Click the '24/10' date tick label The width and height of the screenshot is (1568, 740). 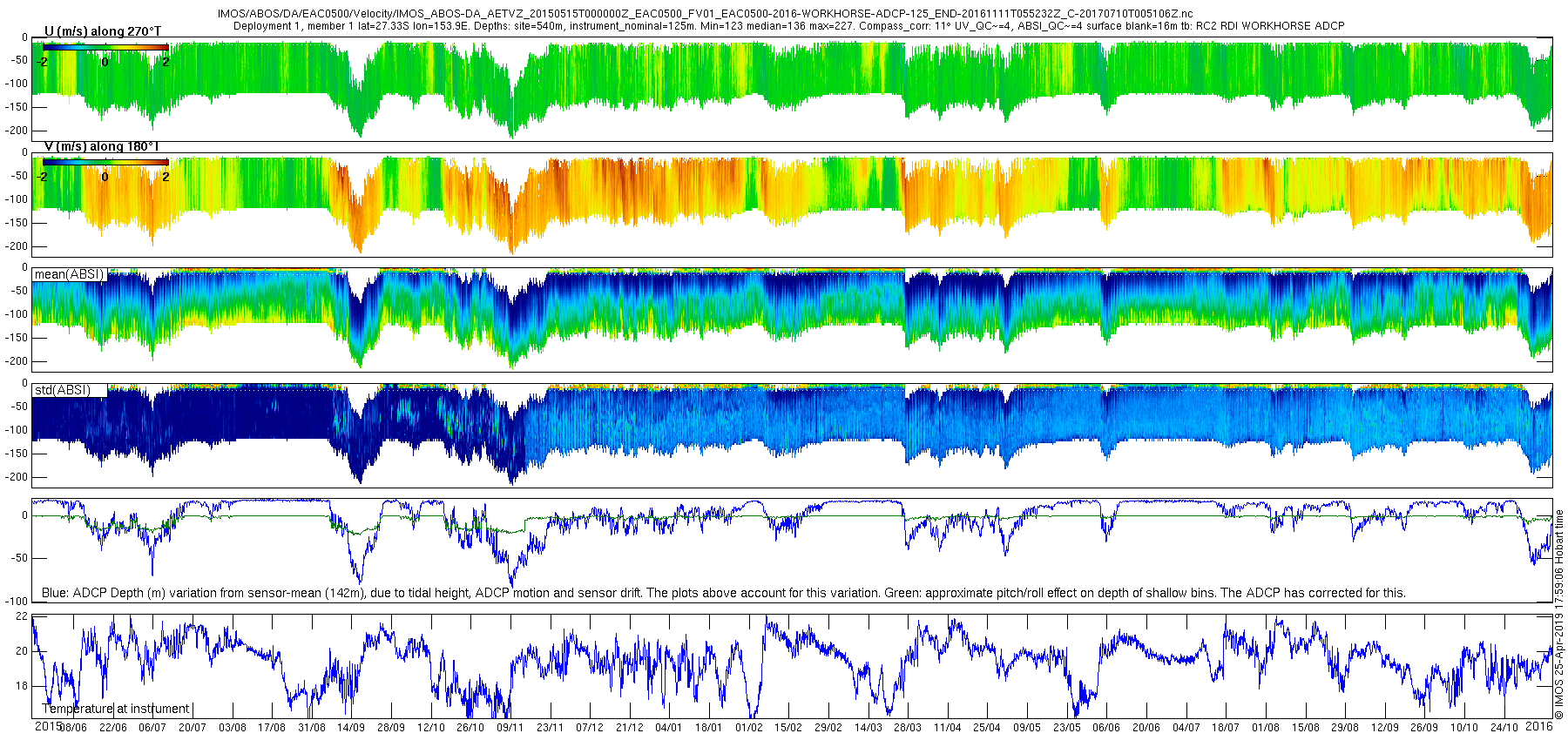[x=1504, y=728]
